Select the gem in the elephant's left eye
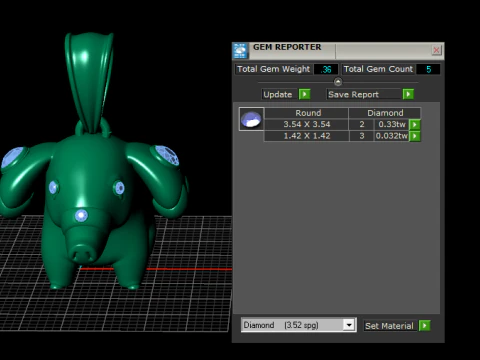This screenshot has width=480, height=360. pyautogui.click(x=119, y=188)
